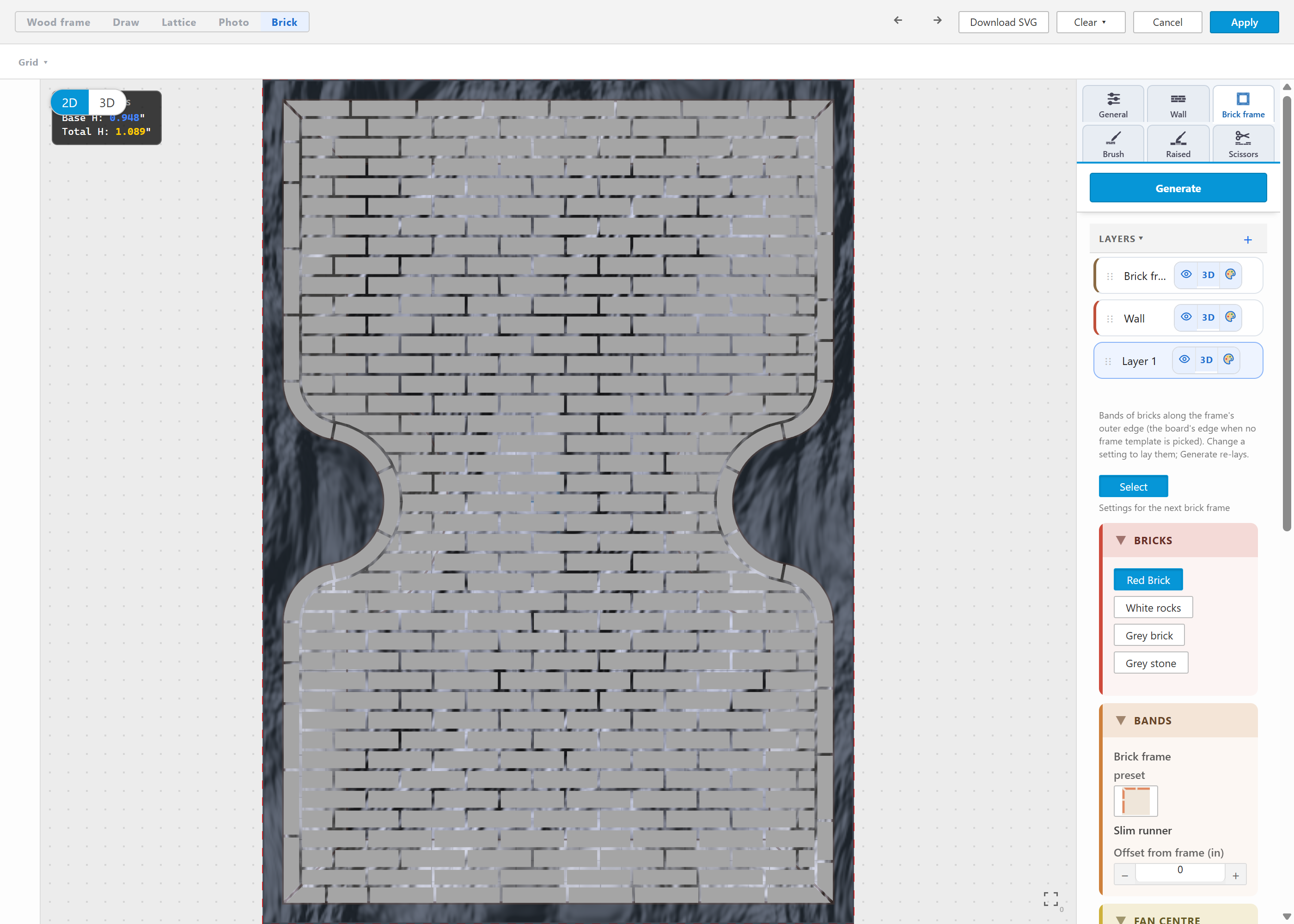Redo with the forward arrow
The height and width of the screenshot is (924, 1294).
[x=937, y=20]
